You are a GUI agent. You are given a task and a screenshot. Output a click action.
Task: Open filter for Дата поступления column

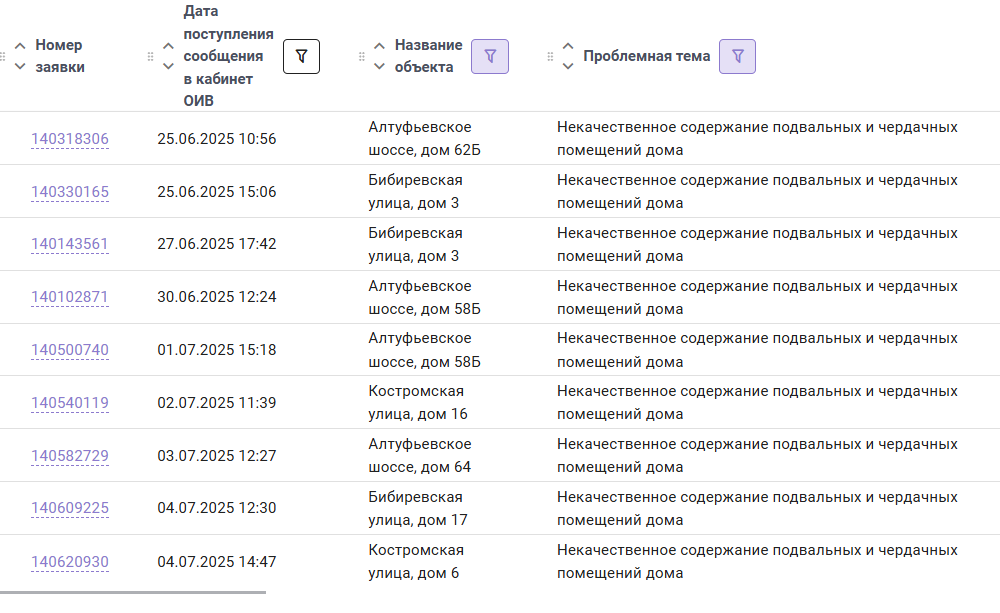click(301, 56)
